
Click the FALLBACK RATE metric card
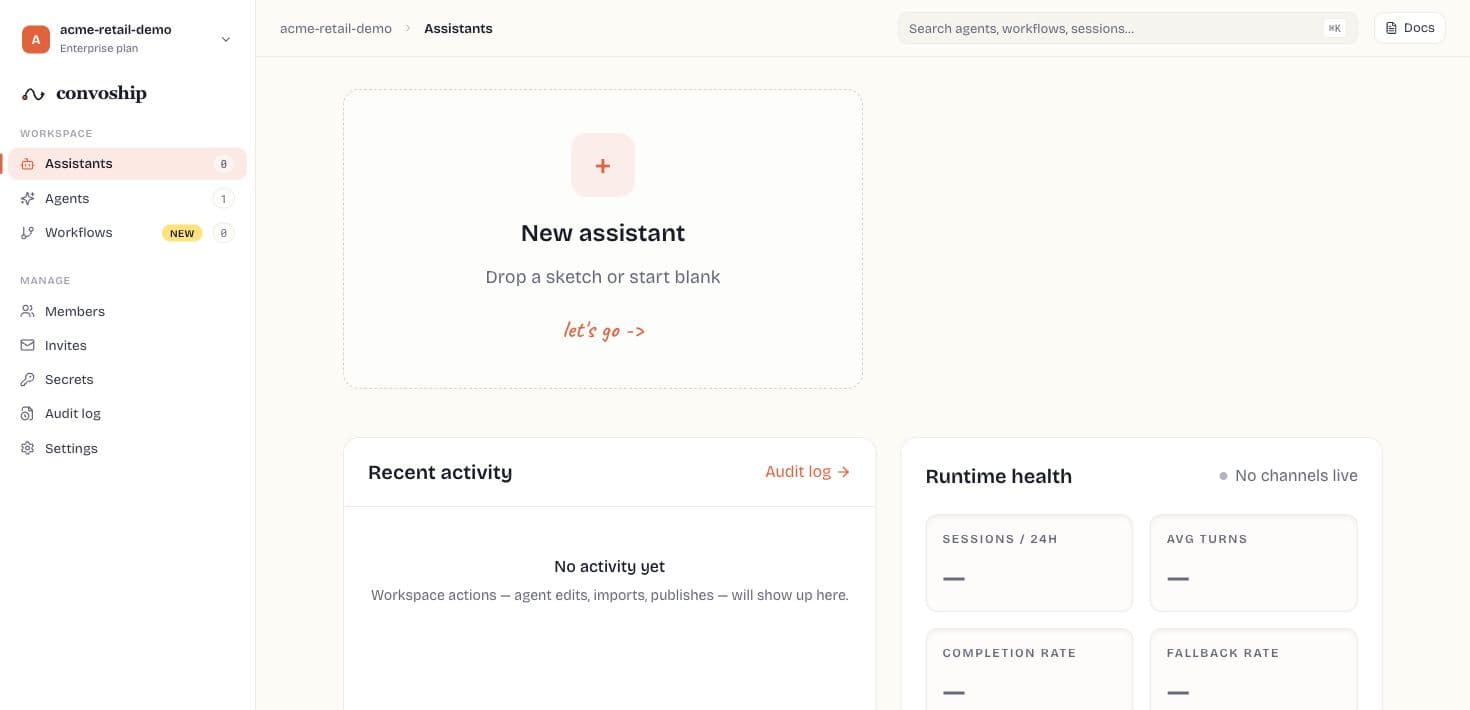(1253, 670)
